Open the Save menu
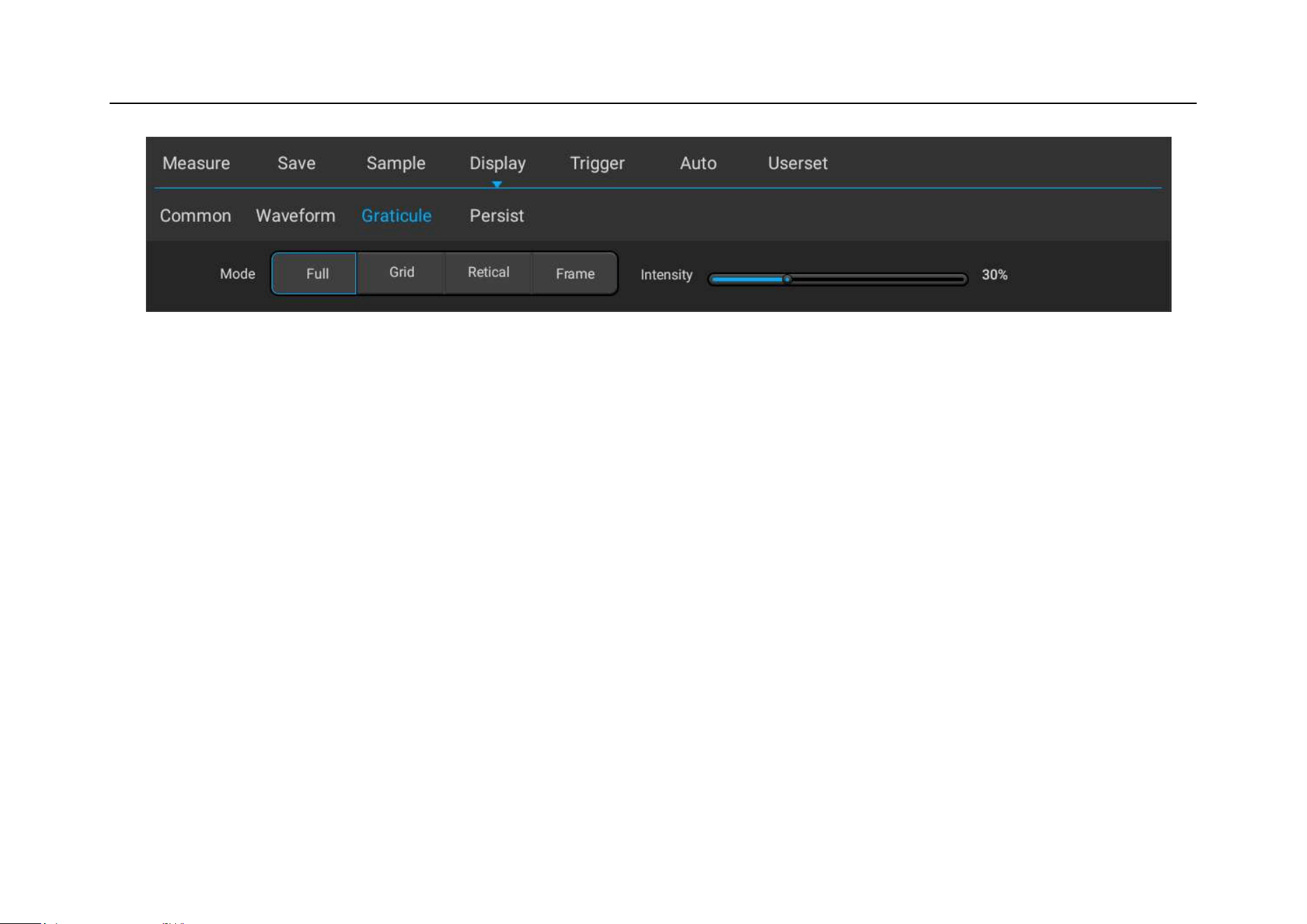This screenshot has width=1307, height=924. pyautogui.click(x=297, y=163)
